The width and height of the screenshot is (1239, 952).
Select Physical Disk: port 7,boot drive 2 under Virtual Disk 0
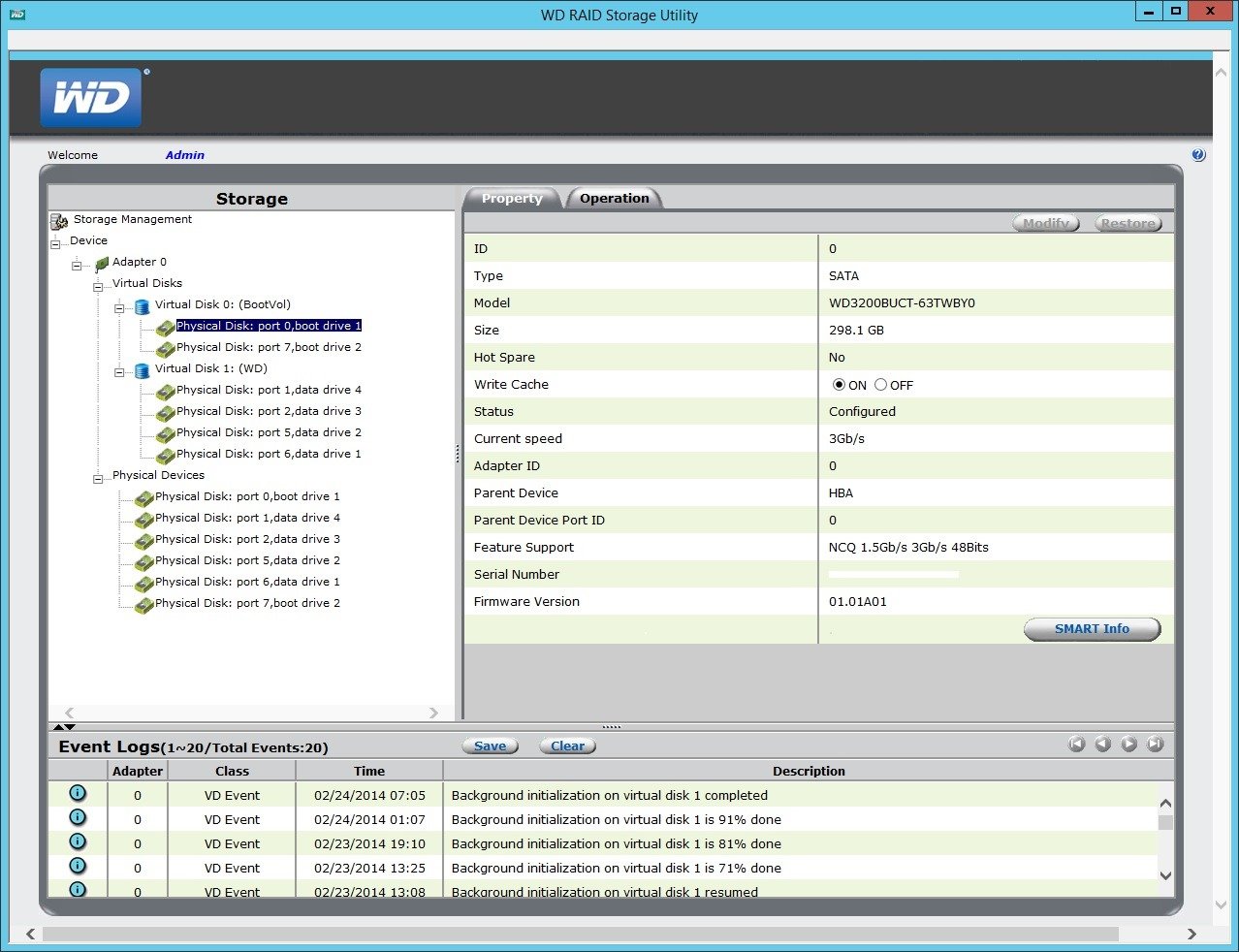(269, 347)
